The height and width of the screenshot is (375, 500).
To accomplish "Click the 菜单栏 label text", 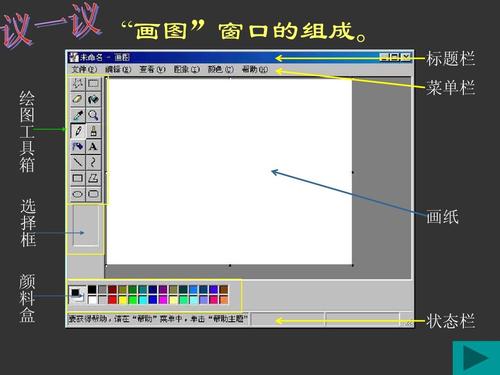I will pyautogui.click(x=450, y=88).
